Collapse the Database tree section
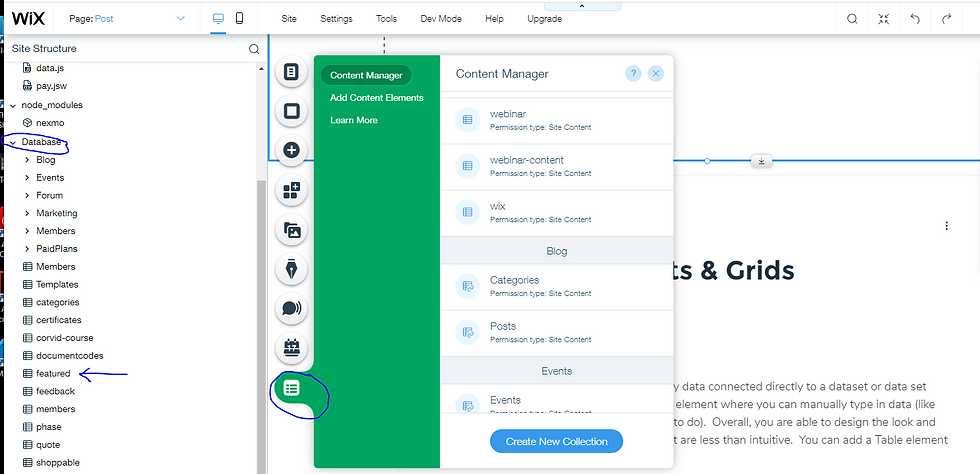This screenshot has height=474, width=980. coord(12,143)
